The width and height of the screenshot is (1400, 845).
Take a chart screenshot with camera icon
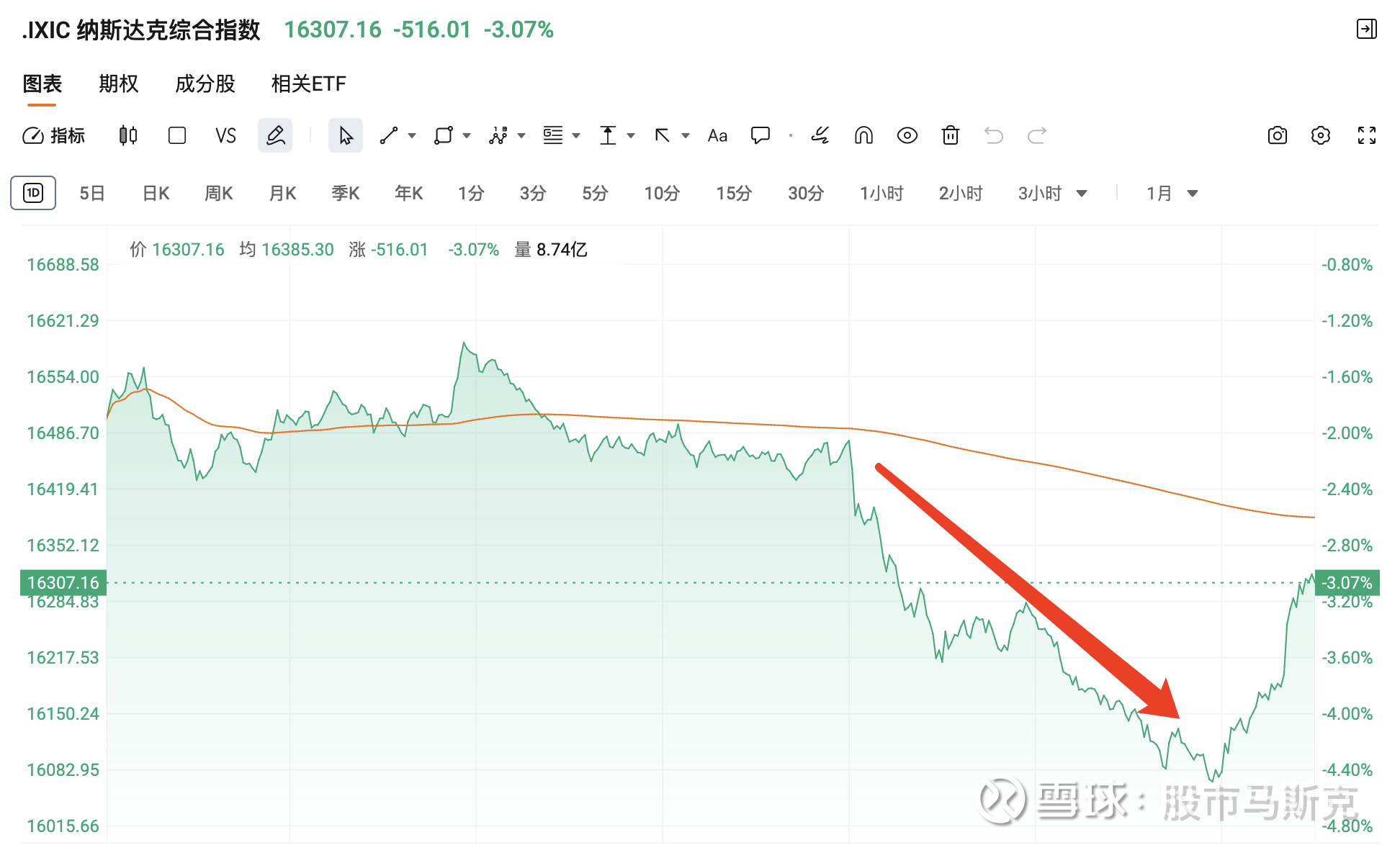point(1277,135)
